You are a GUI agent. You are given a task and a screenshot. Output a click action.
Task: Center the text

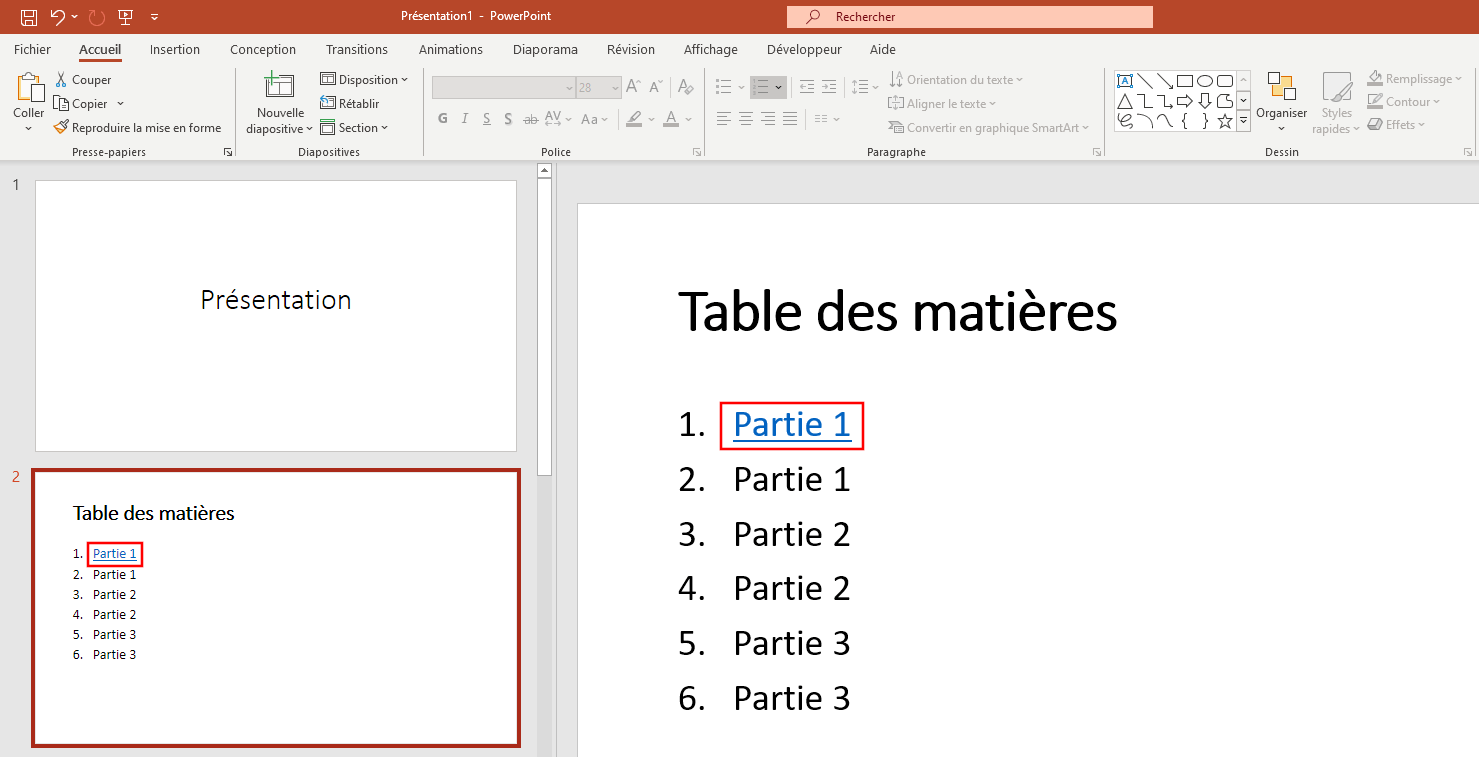click(x=746, y=119)
